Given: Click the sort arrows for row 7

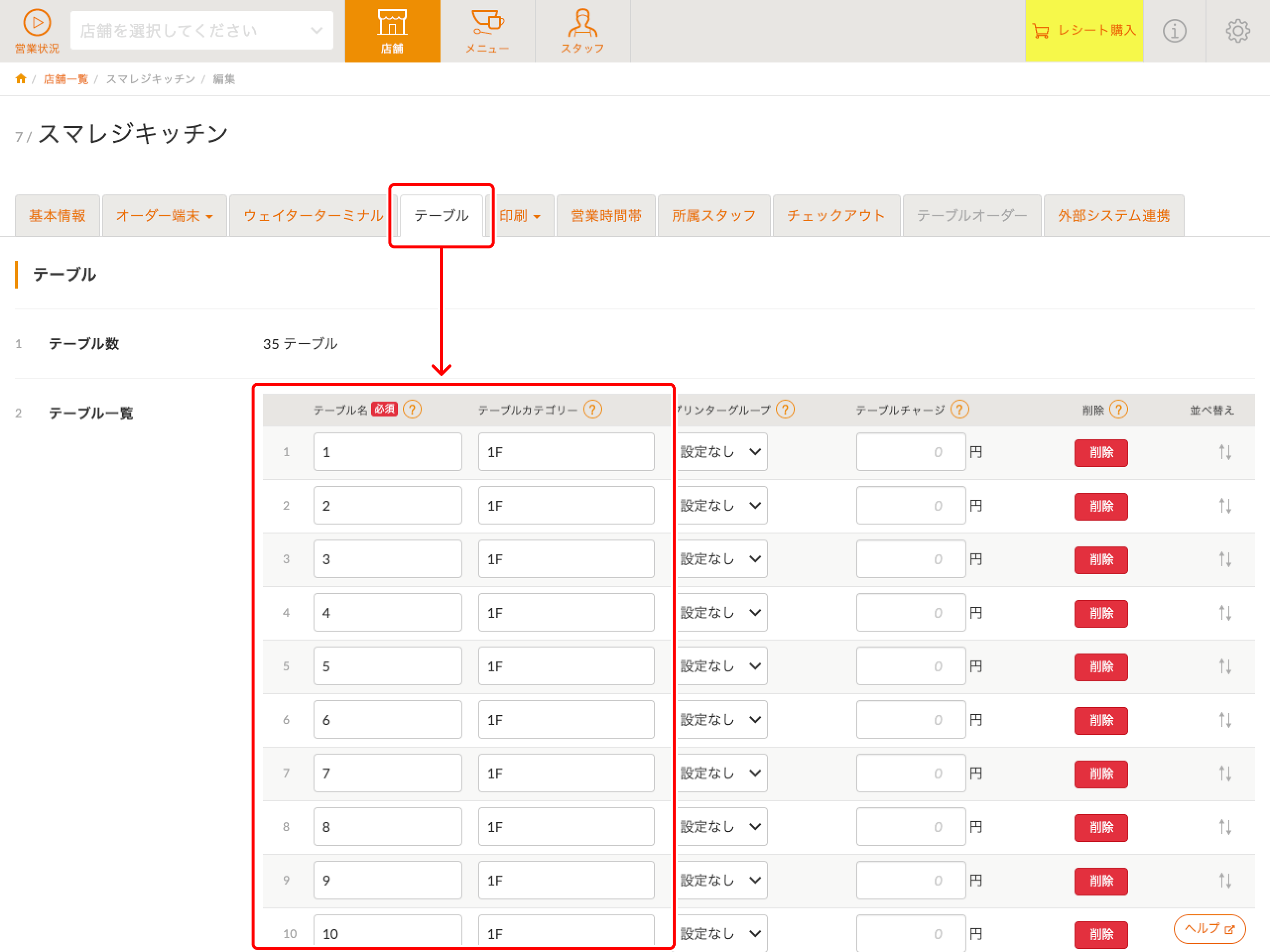Looking at the screenshot, I should point(1225,773).
